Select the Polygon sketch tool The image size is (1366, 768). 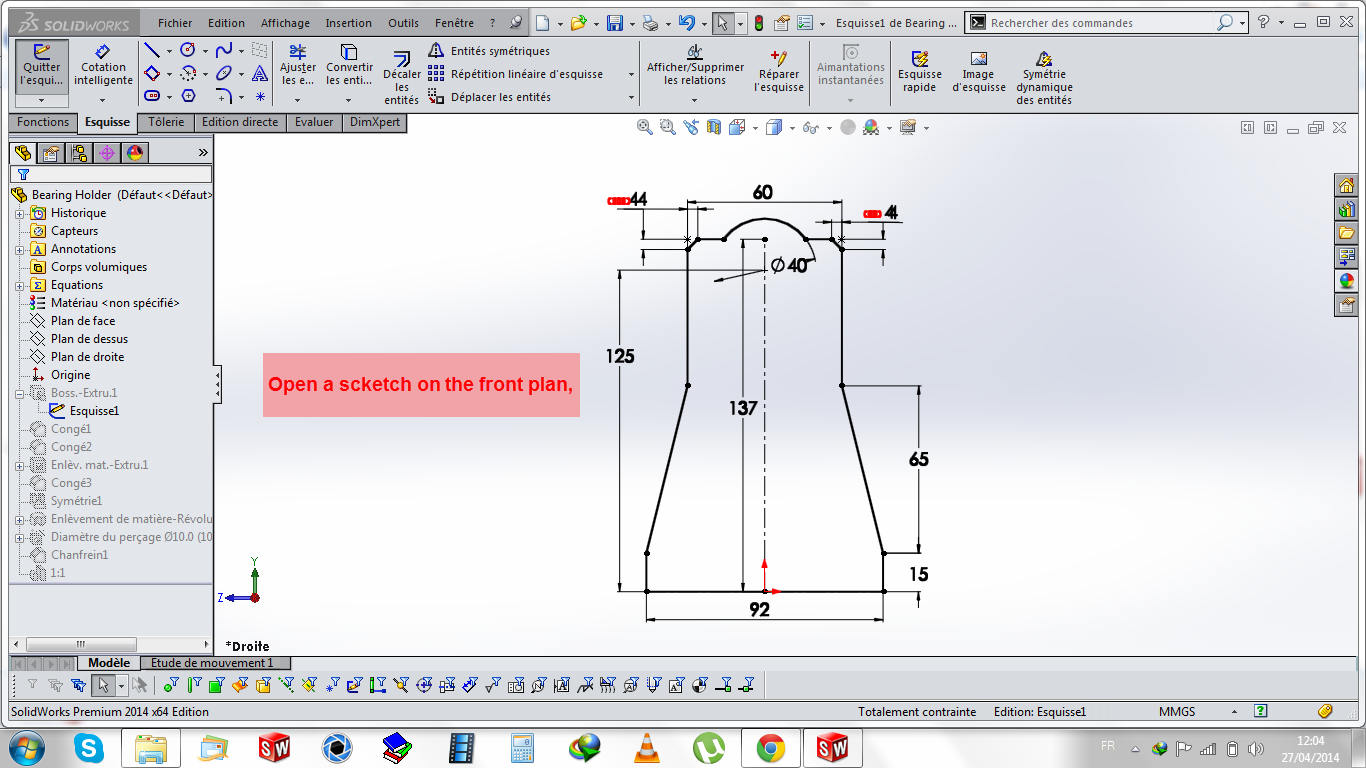click(188, 95)
